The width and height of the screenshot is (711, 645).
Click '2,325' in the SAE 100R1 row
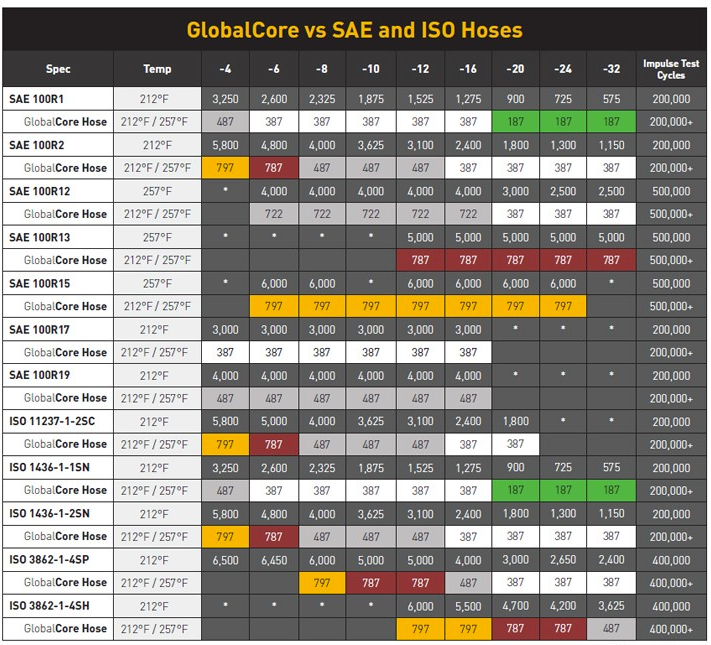pos(322,99)
